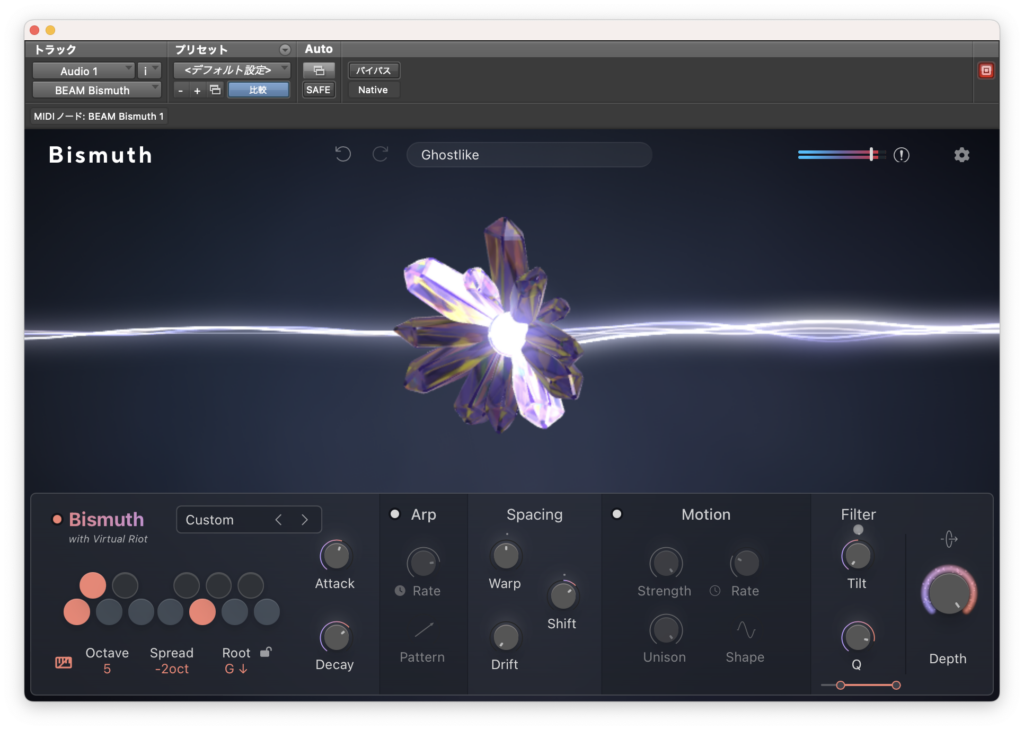The image size is (1024, 730).
Task: Click the 比較 compare button
Action: point(259,90)
